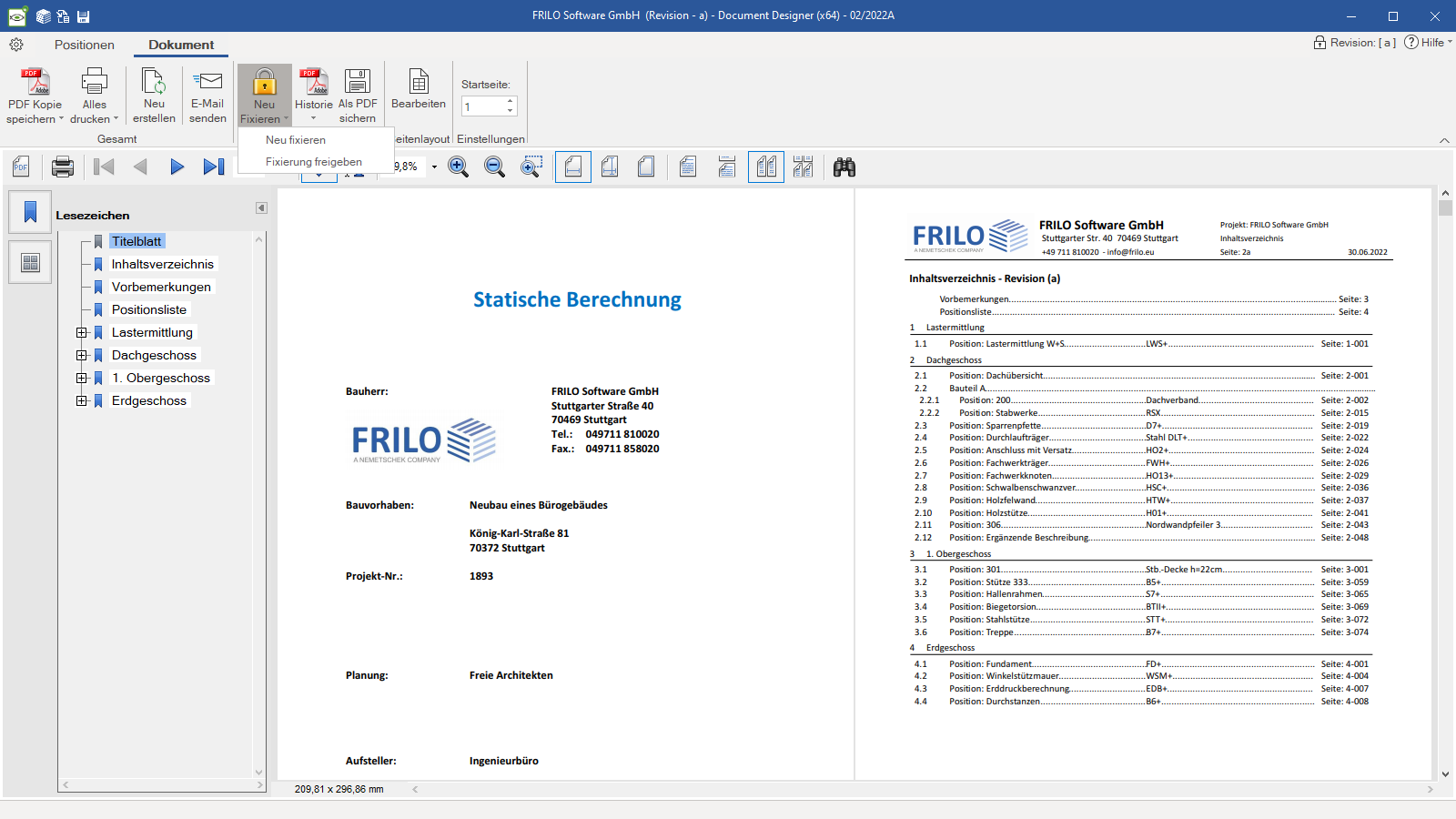This screenshot has width=1456, height=819.
Task: Open Historie dropdown arrow
Action: point(314,118)
